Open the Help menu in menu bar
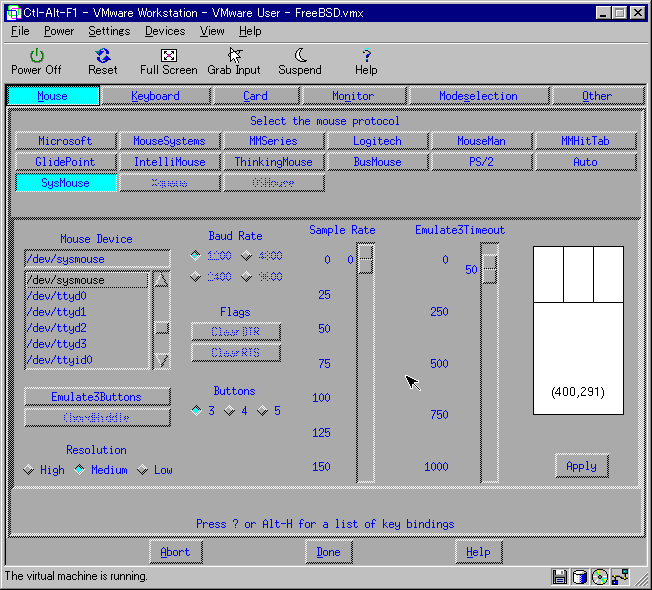652x590 pixels. pos(250,31)
